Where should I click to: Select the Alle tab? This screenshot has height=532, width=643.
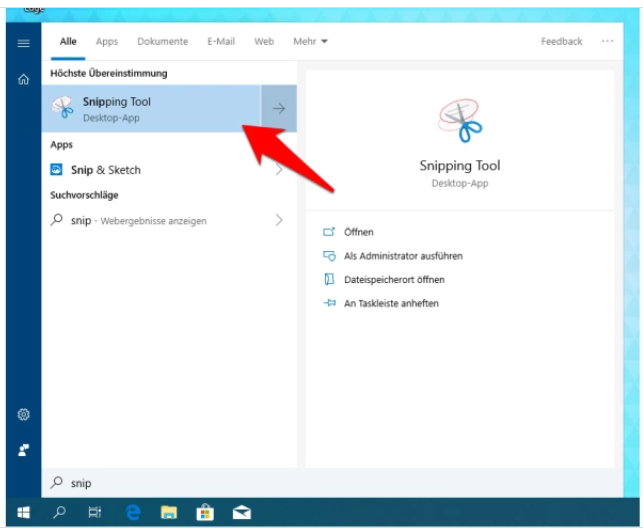pos(68,41)
